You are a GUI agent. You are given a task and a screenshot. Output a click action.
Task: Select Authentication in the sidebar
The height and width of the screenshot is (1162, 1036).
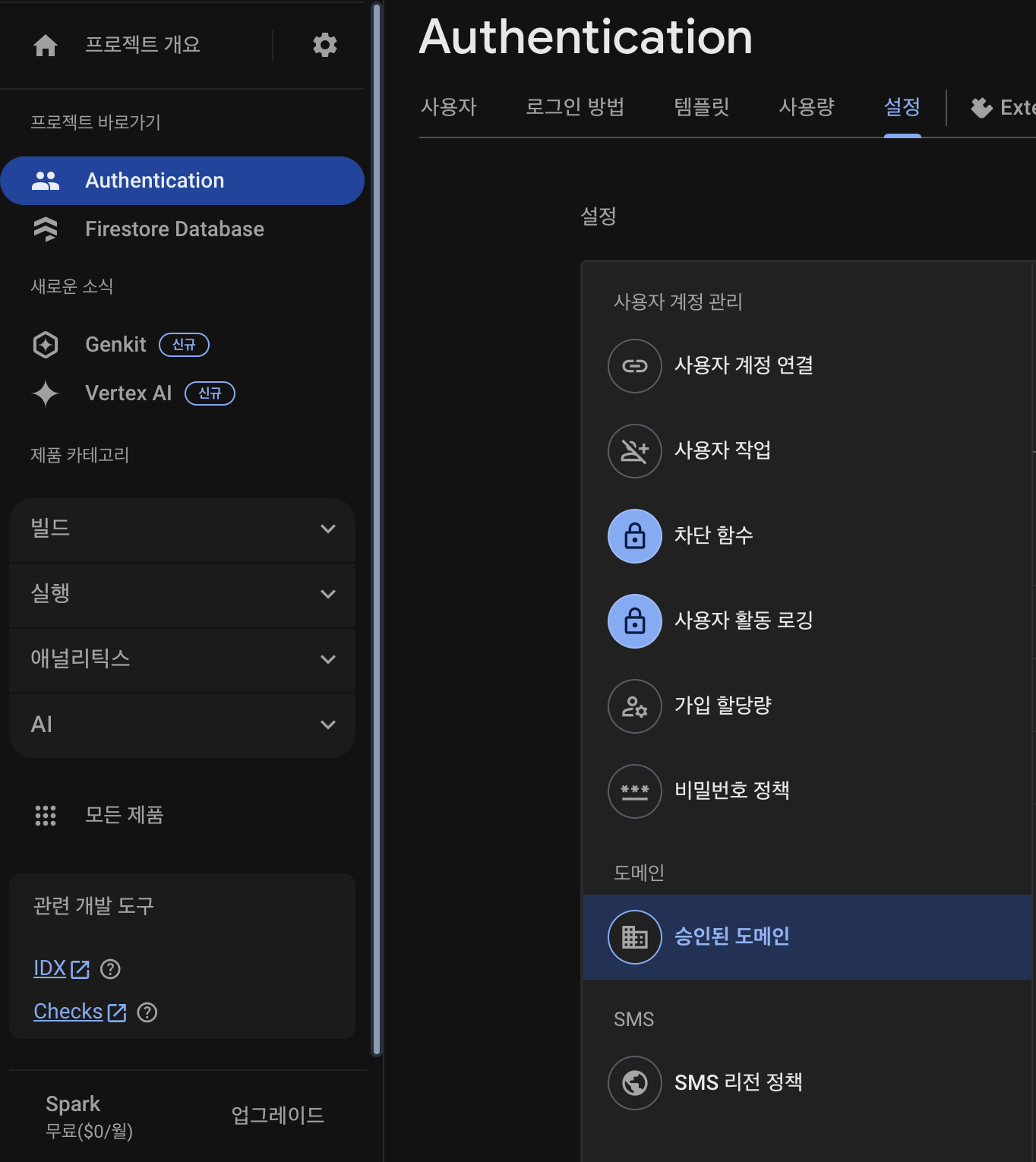[x=182, y=181]
